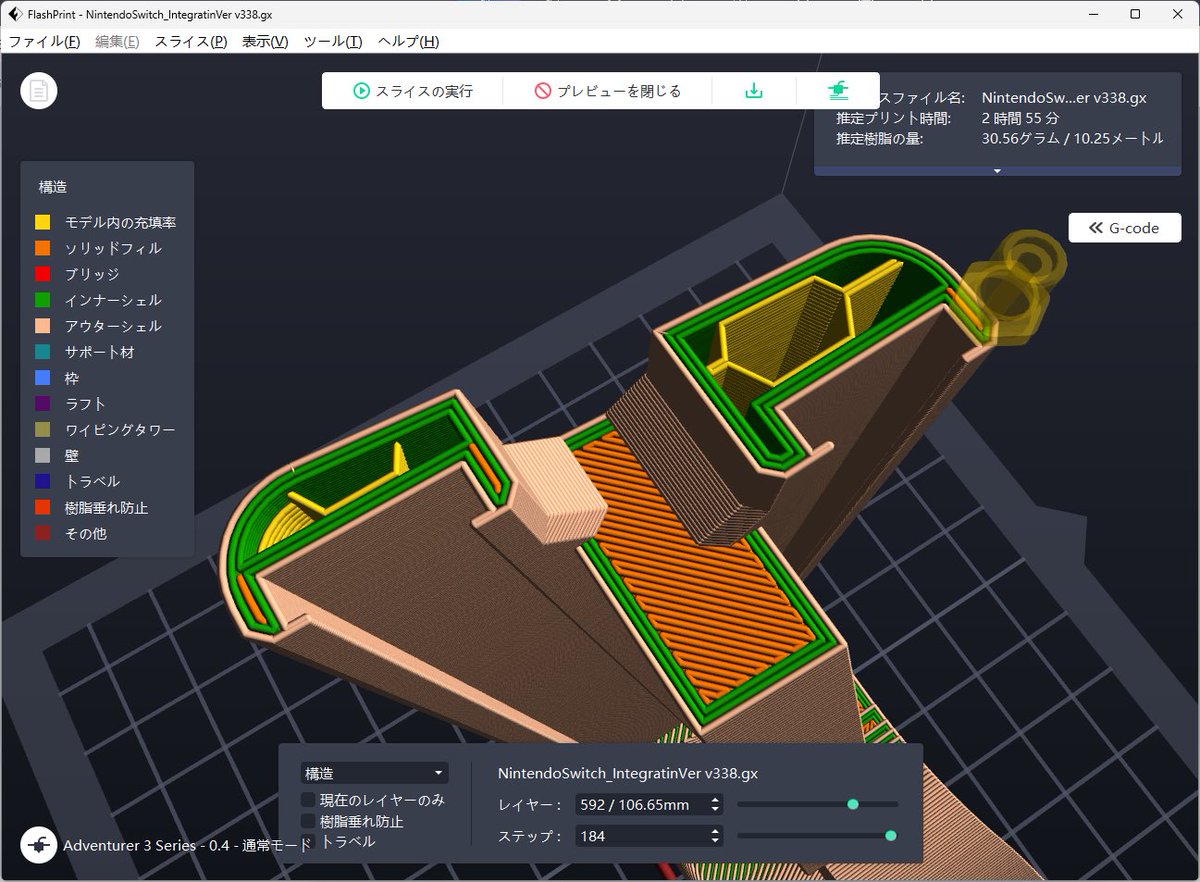The width and height of the screenshot is (1200, 882).
Task: Click the download/save slice icon
Action: [754, 91]
